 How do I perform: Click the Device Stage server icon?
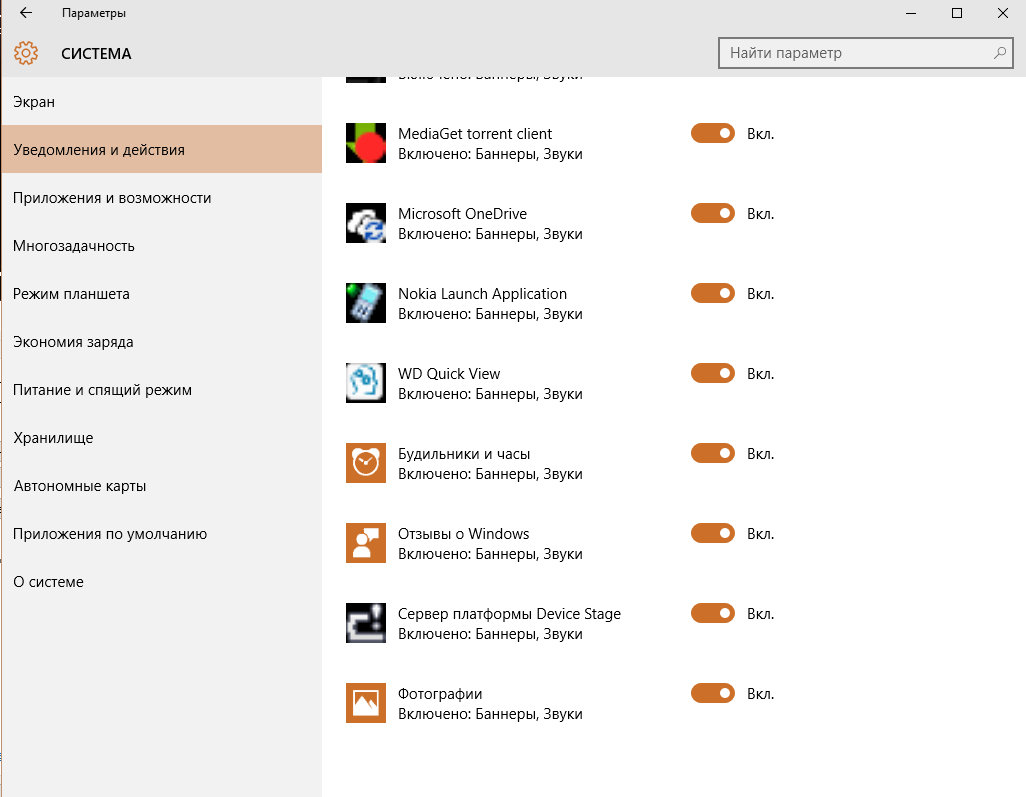tap(366, 622)
